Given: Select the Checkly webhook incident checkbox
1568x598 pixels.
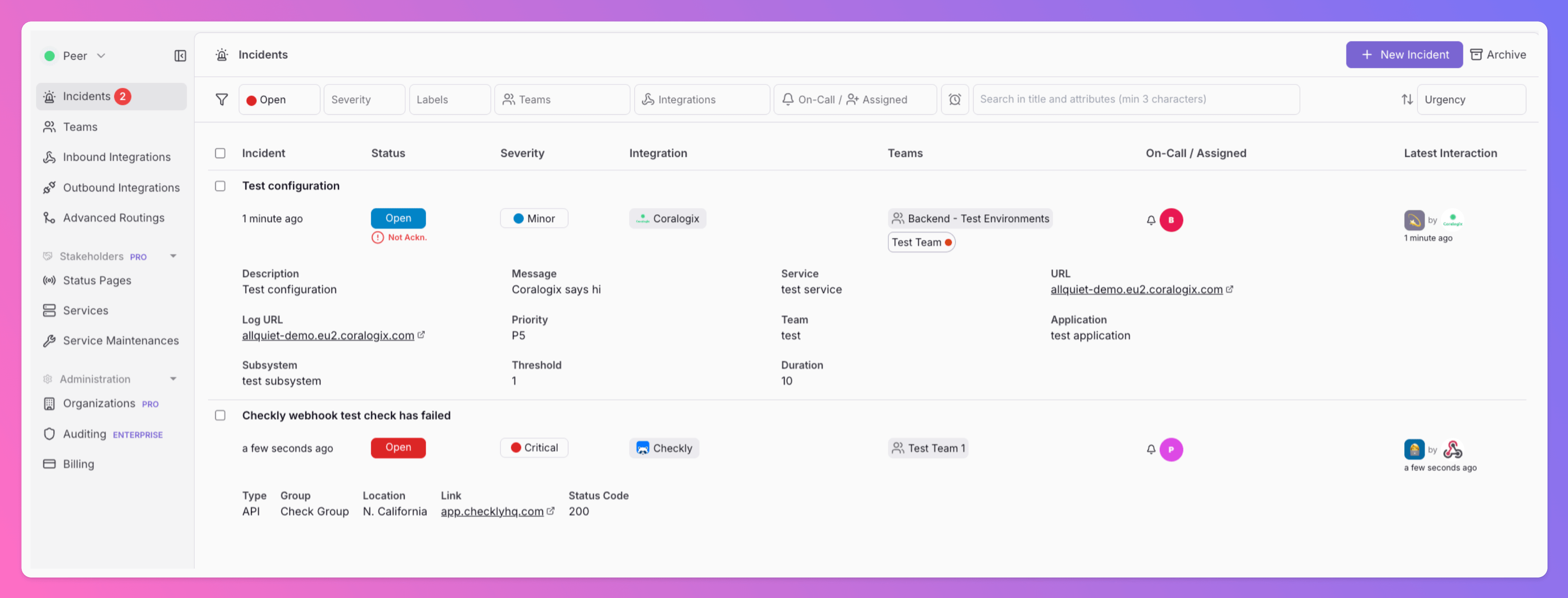Looking at the screenshot, I should pyautogui.click(x=220, y=415).
